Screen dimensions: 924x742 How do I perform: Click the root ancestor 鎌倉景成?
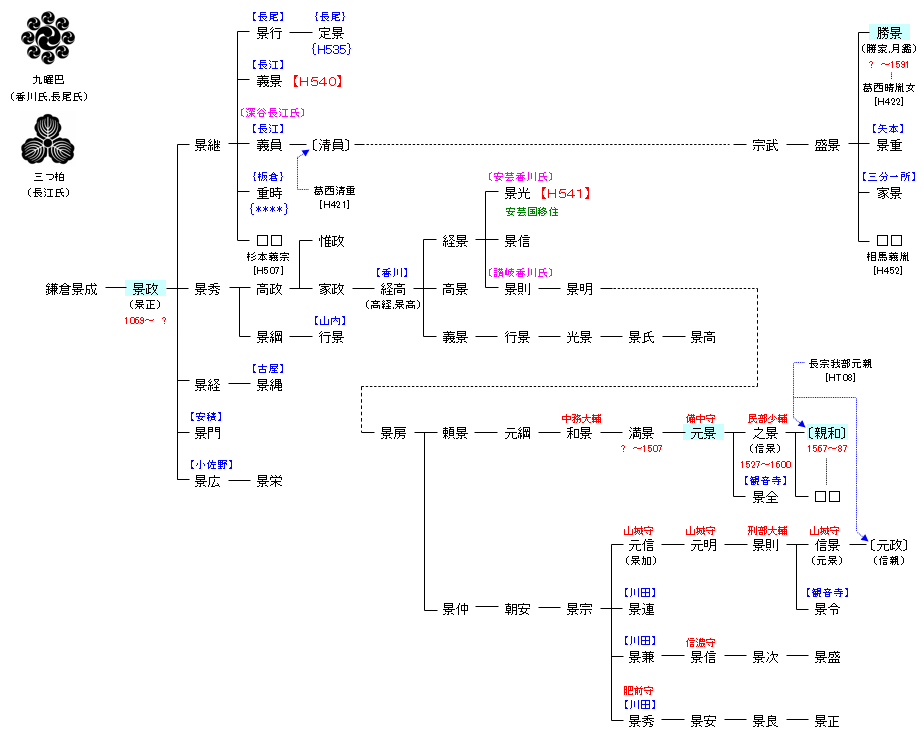coord(72,289)
